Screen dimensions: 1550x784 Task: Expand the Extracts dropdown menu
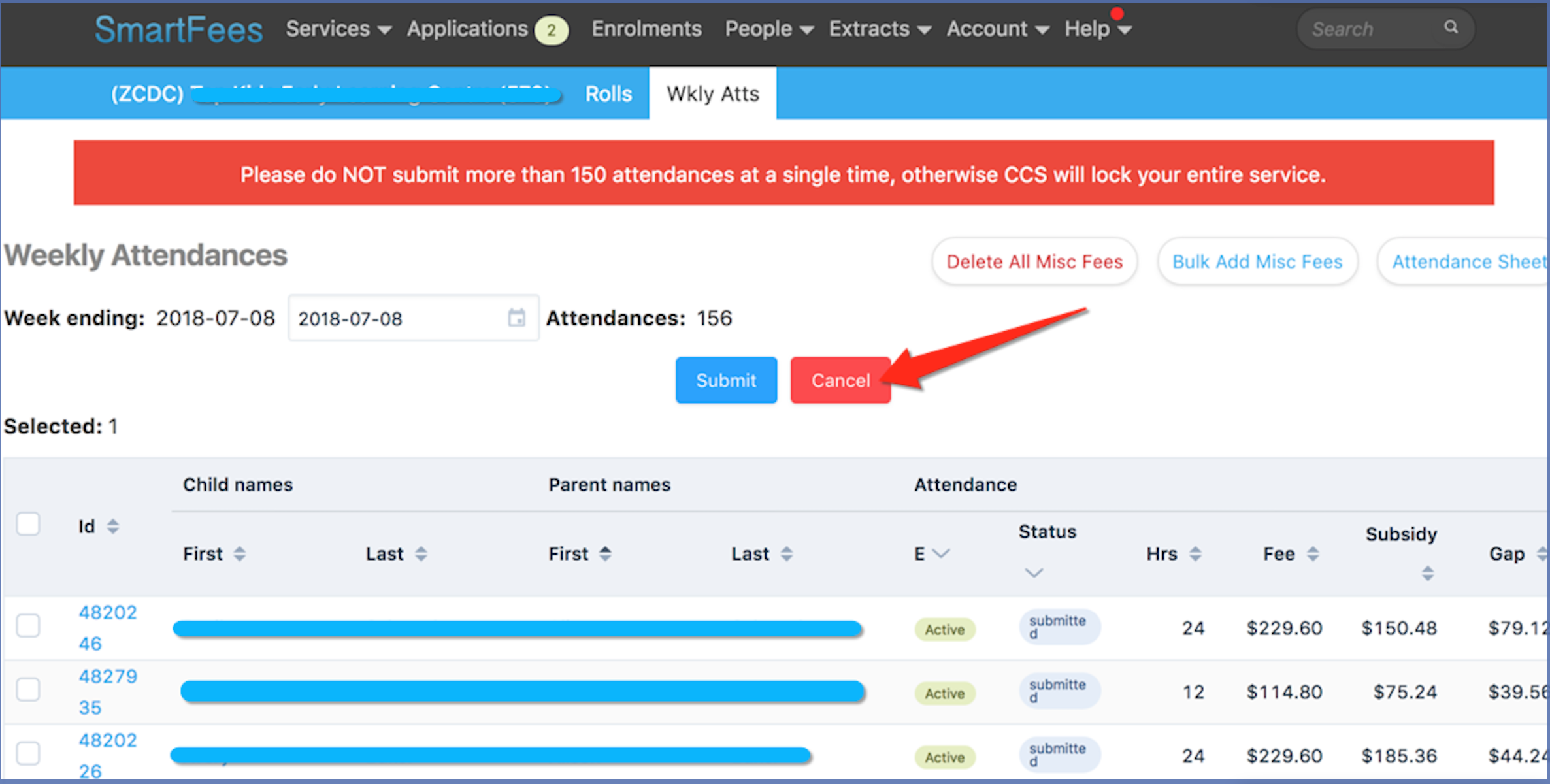pos(880,29)
